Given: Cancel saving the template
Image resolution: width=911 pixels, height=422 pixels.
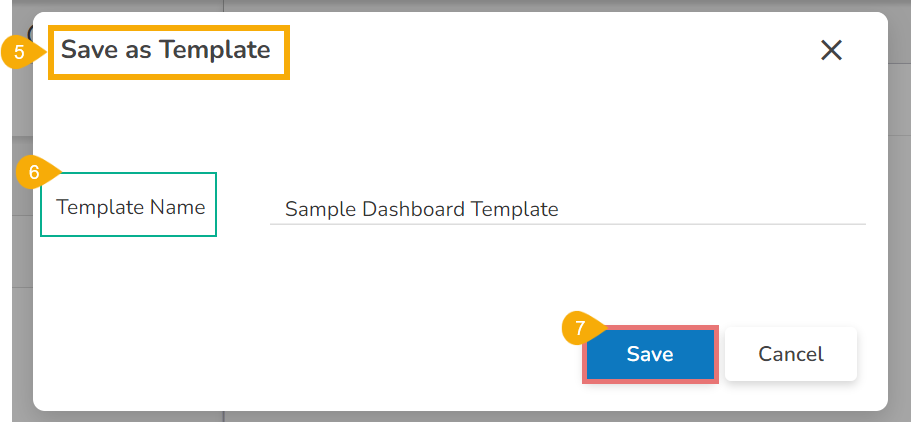Looking at the screenshot, I should [791, 354].
